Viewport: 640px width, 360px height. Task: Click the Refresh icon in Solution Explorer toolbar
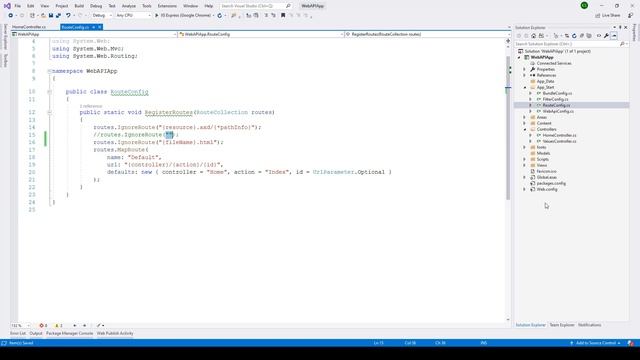(574, 36)
